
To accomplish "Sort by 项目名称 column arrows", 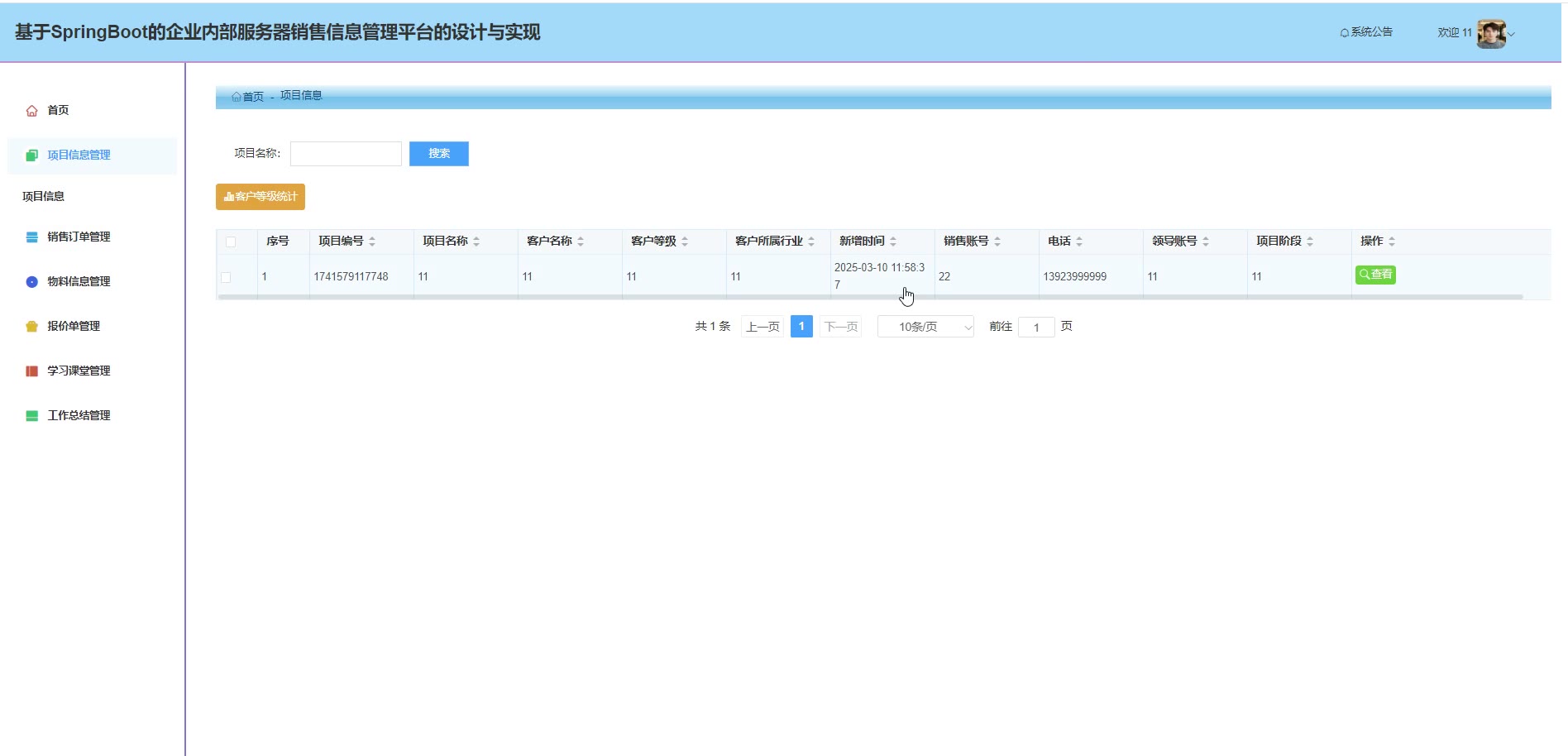I will point(476,242).
